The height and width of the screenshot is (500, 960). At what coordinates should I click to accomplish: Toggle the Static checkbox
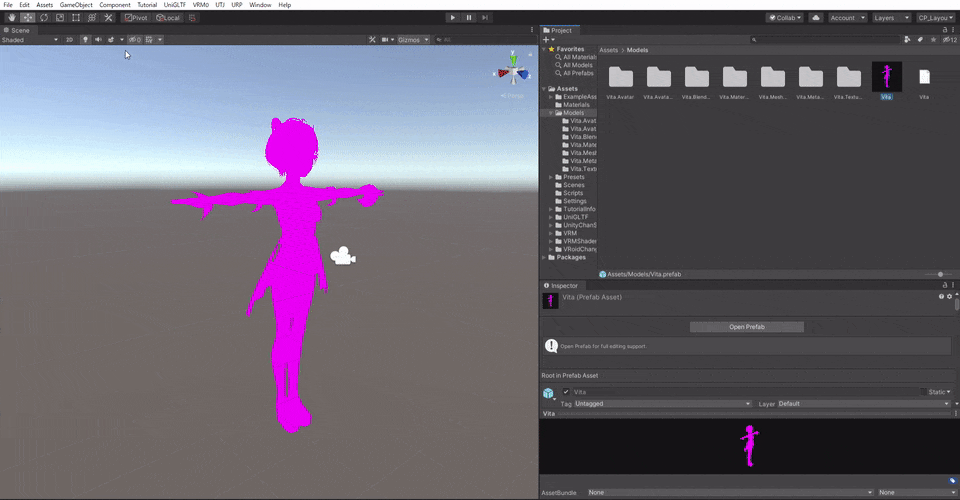pyautogui.click(x=923, y=392)
